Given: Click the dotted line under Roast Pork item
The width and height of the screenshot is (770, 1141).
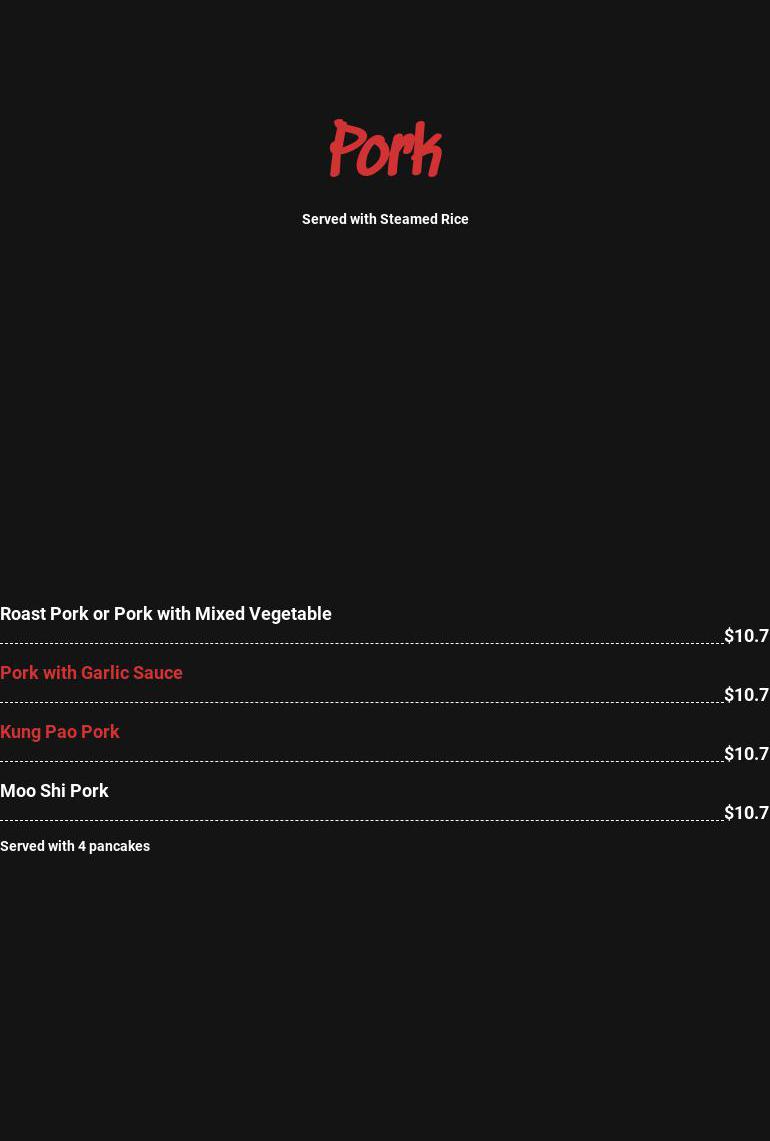Looking at the screenshot, I should point(360,643).
